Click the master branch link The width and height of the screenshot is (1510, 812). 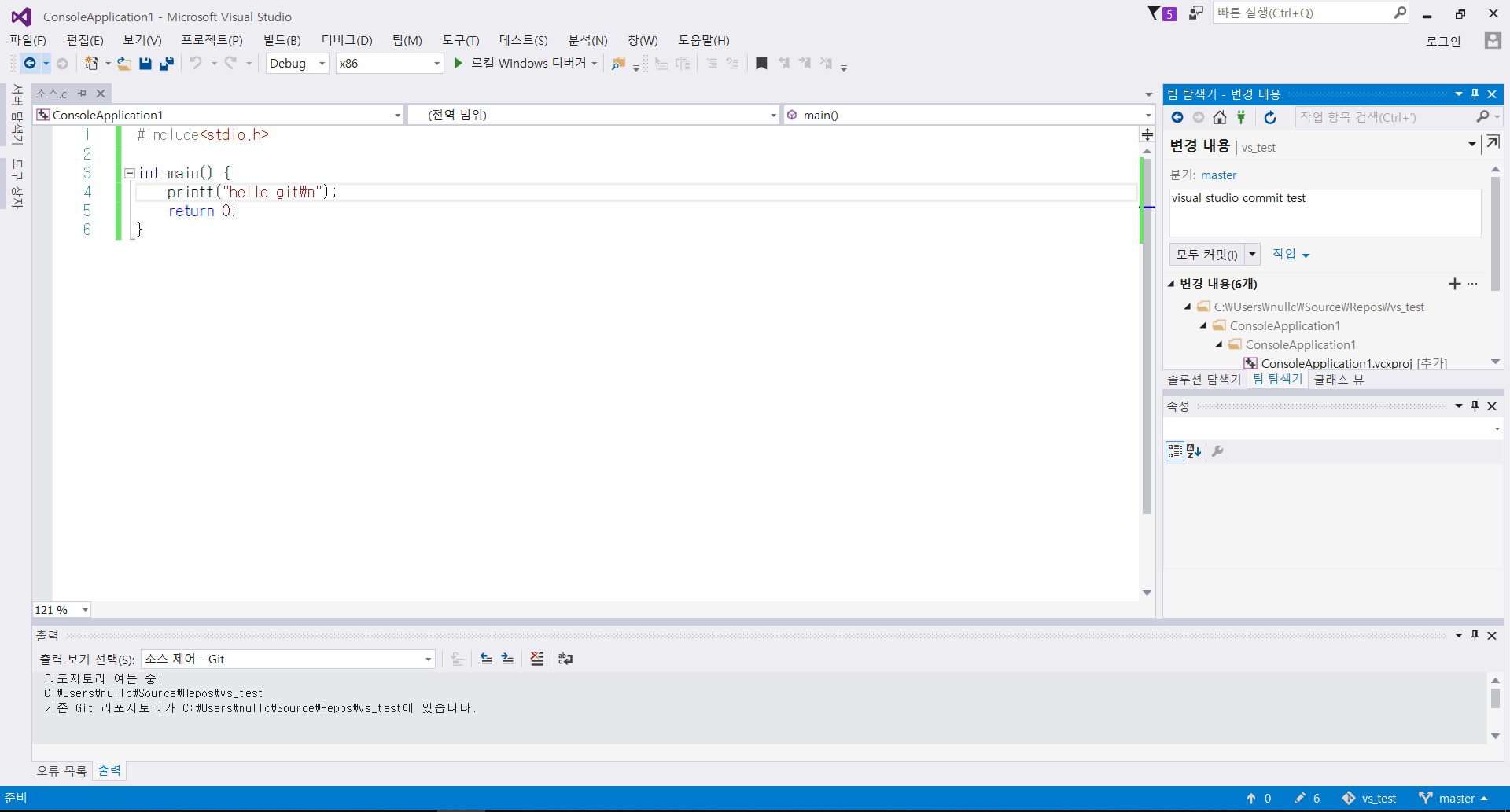tap(1218, 175)
